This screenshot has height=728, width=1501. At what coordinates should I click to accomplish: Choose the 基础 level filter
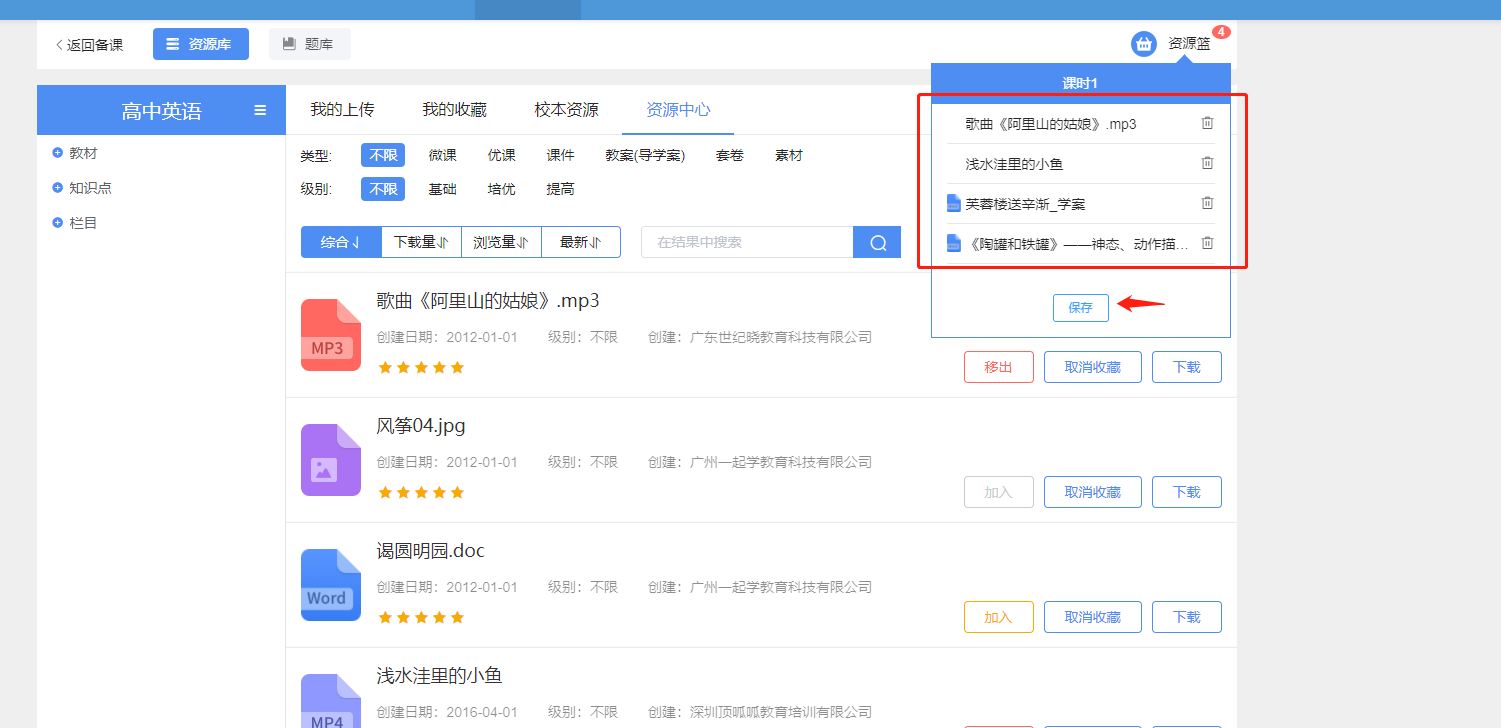pos(442,189)
